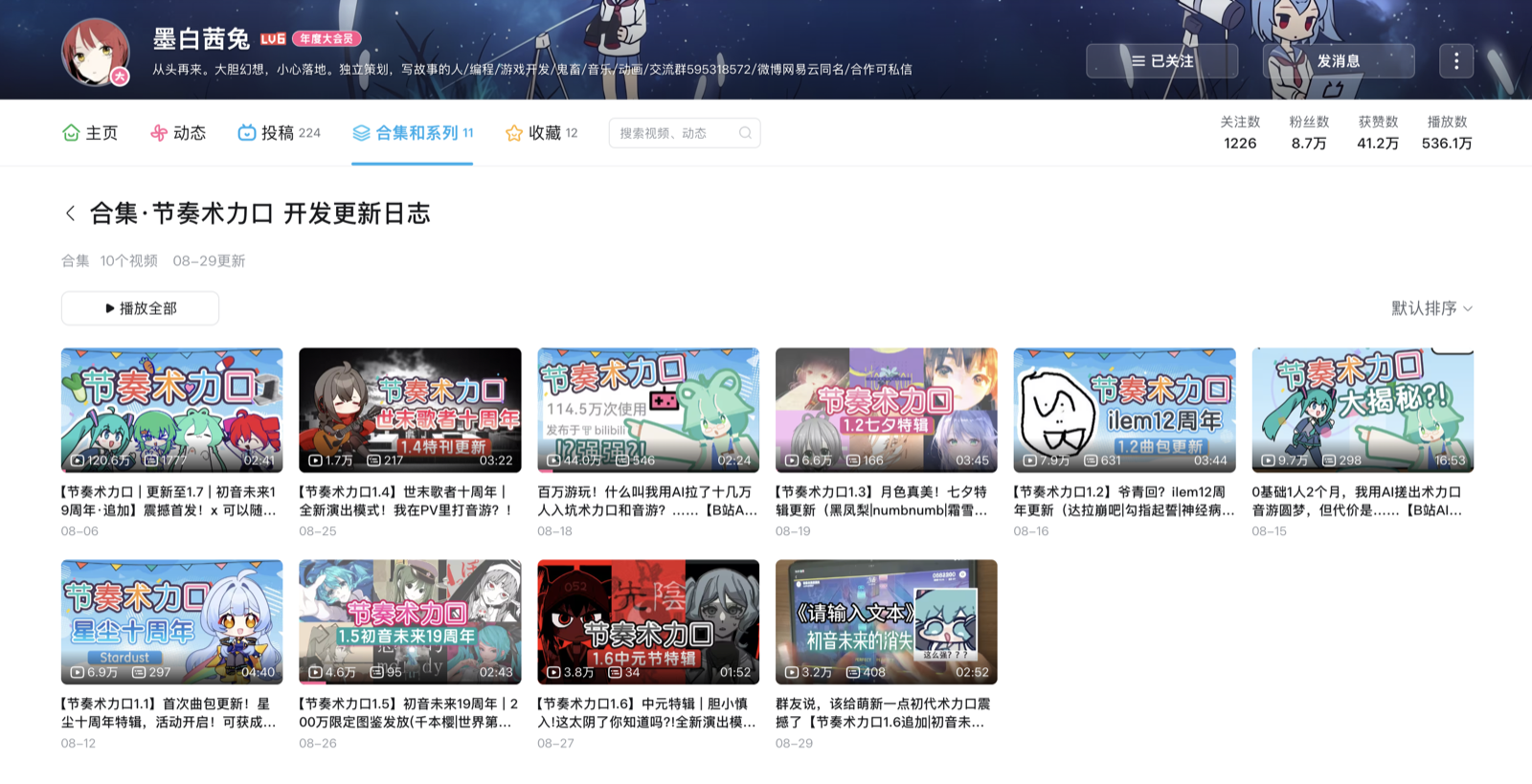The height and width of the screenshot is (784, 1532).
Task: Click the 播放数 536.1万 stat
Action: tap(1447, 133)
